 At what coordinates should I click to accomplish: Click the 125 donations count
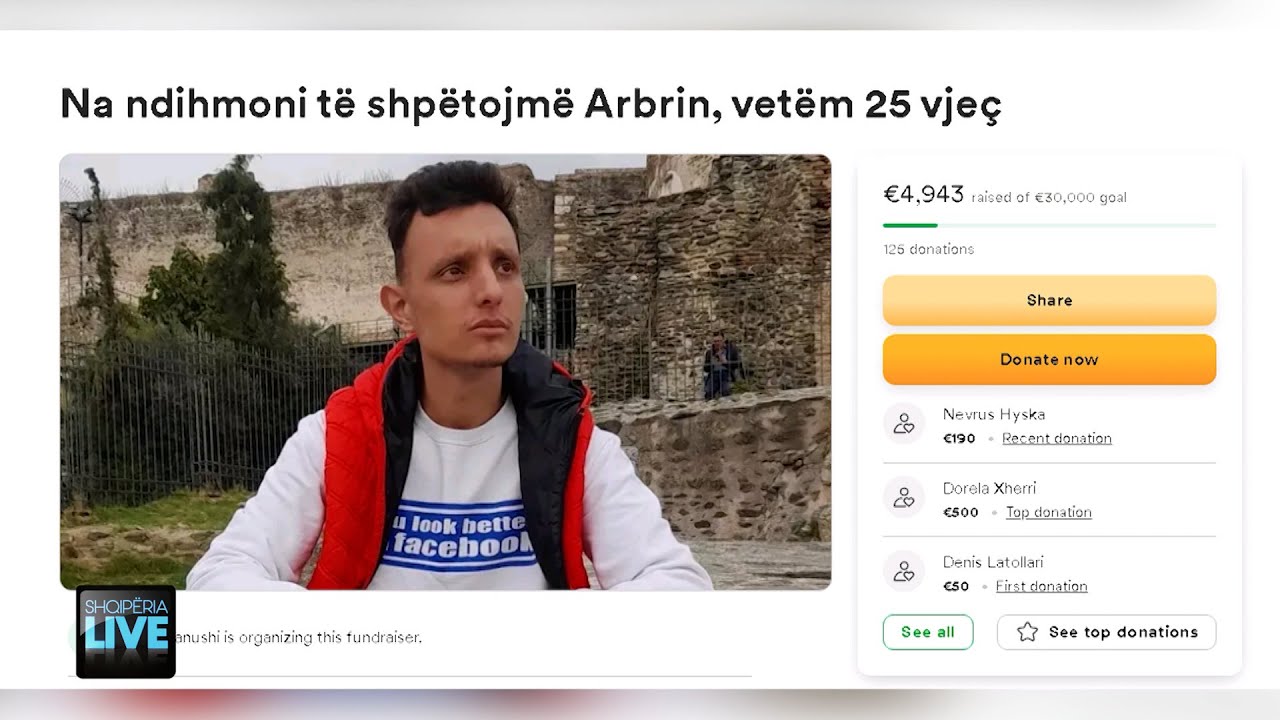(928, 249)
